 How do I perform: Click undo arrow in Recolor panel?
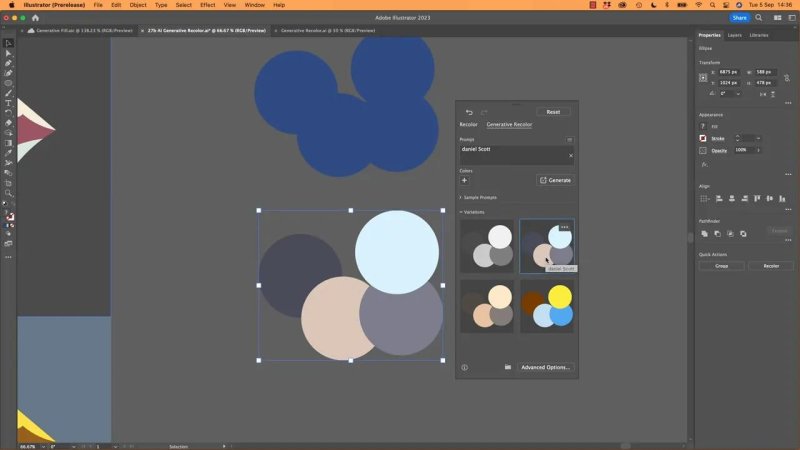469,112
